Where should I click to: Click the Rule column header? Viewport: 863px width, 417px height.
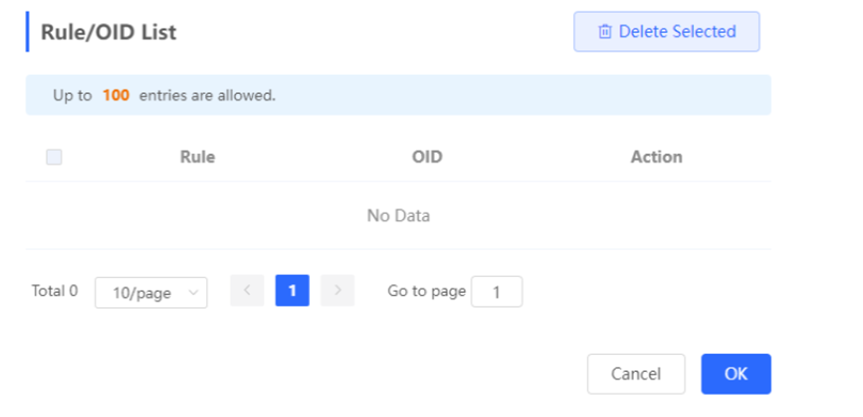[x=198, y=157]
